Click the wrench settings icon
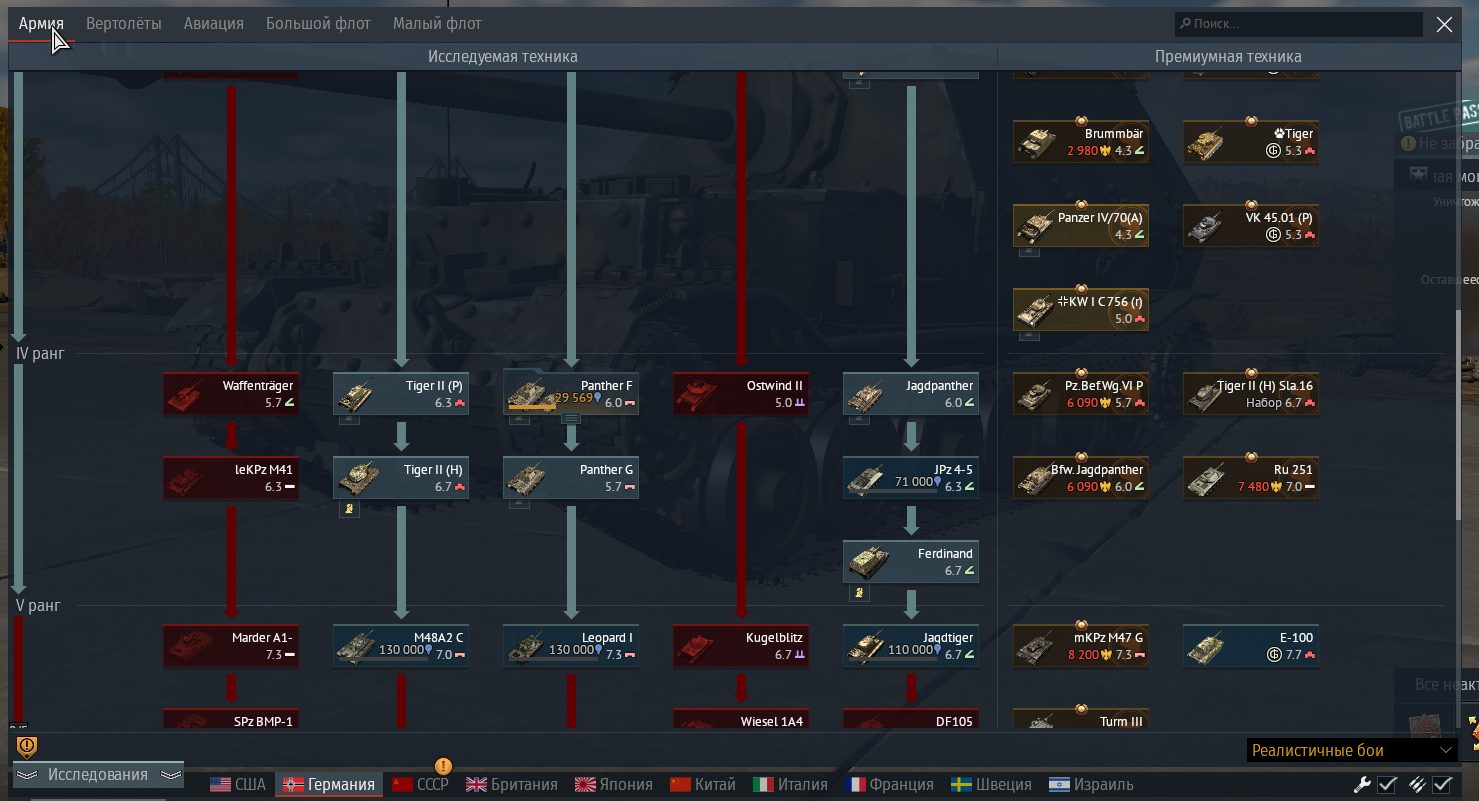The image size is (1479, 801). click(1362, 785)
